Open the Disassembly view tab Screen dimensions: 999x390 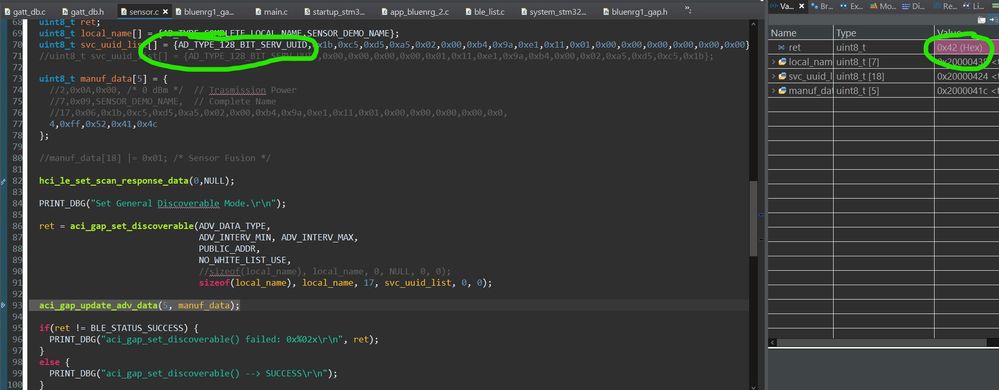[914, 6]
